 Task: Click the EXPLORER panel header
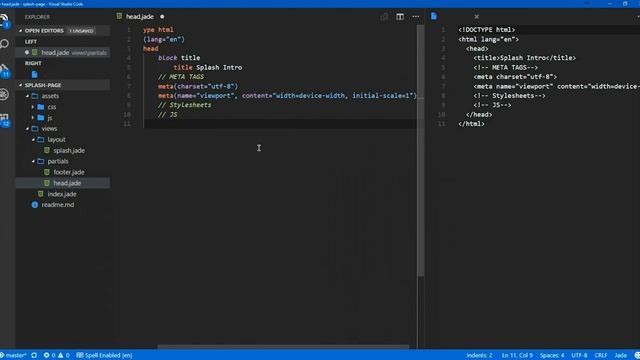(x=37, y=17)
